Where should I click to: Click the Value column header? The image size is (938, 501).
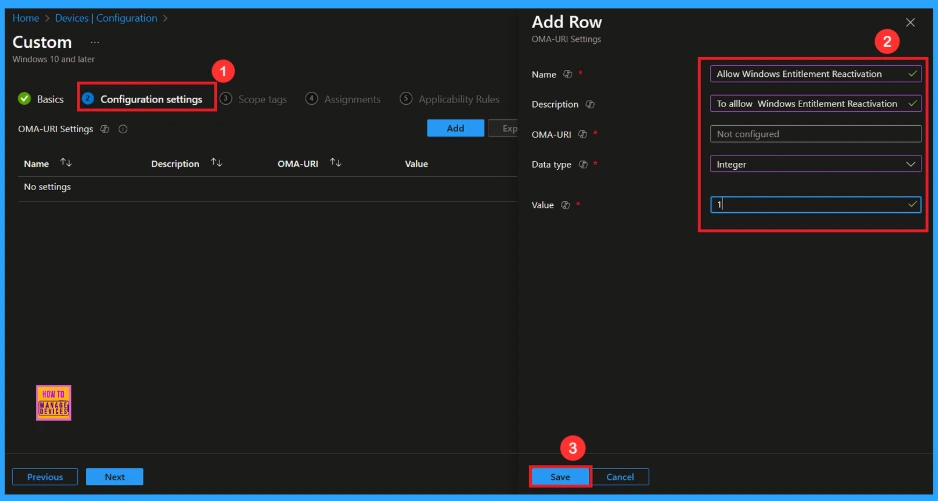416,163
